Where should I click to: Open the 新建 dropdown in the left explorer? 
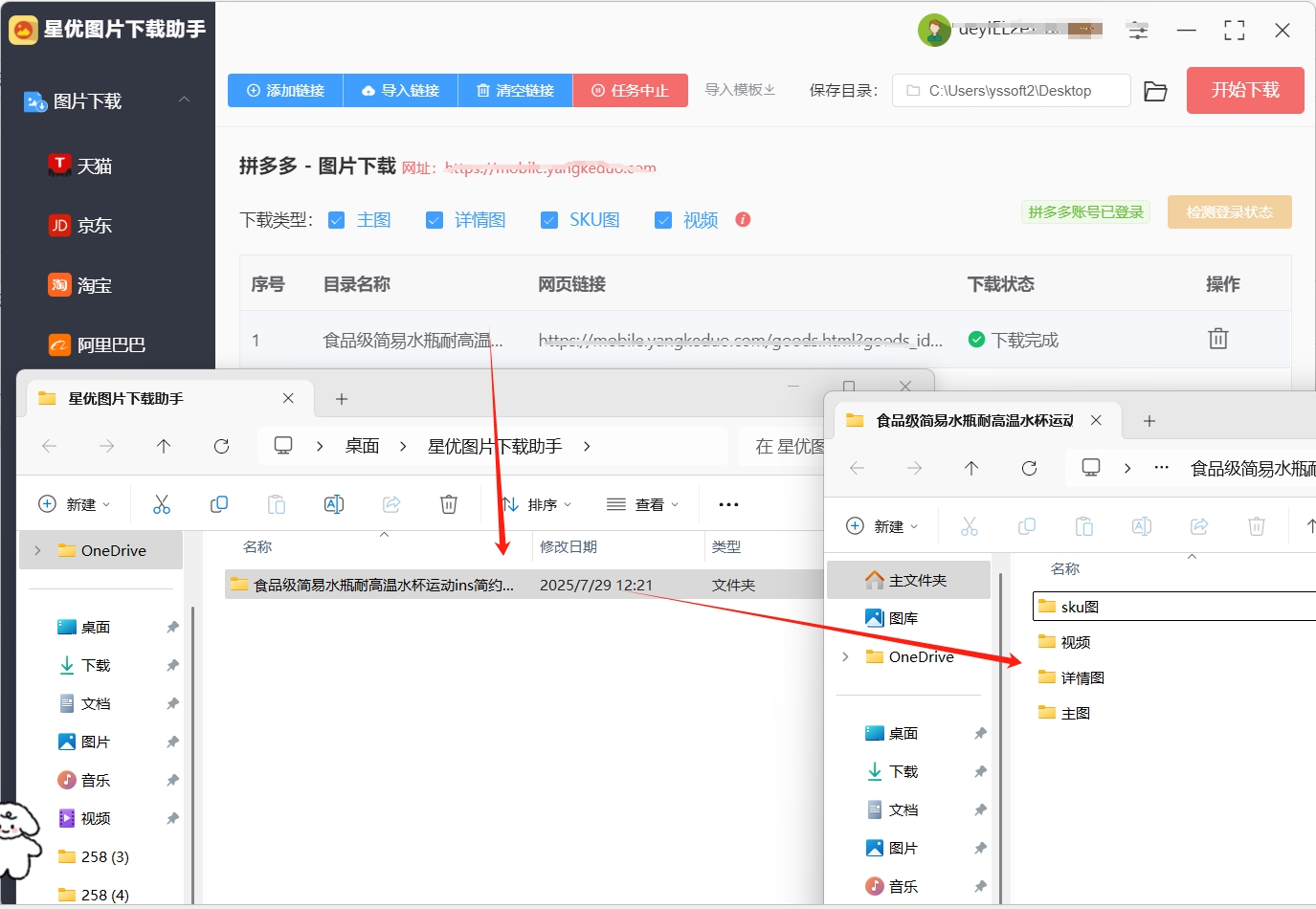pos(74,504)
